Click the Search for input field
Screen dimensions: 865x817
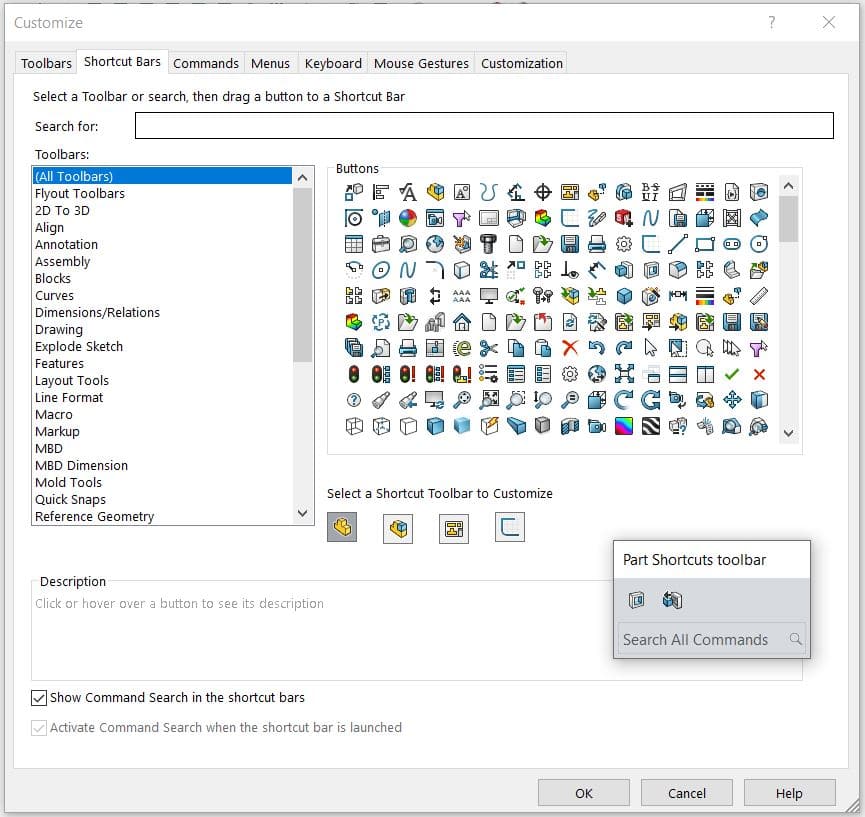click(484, 126)
